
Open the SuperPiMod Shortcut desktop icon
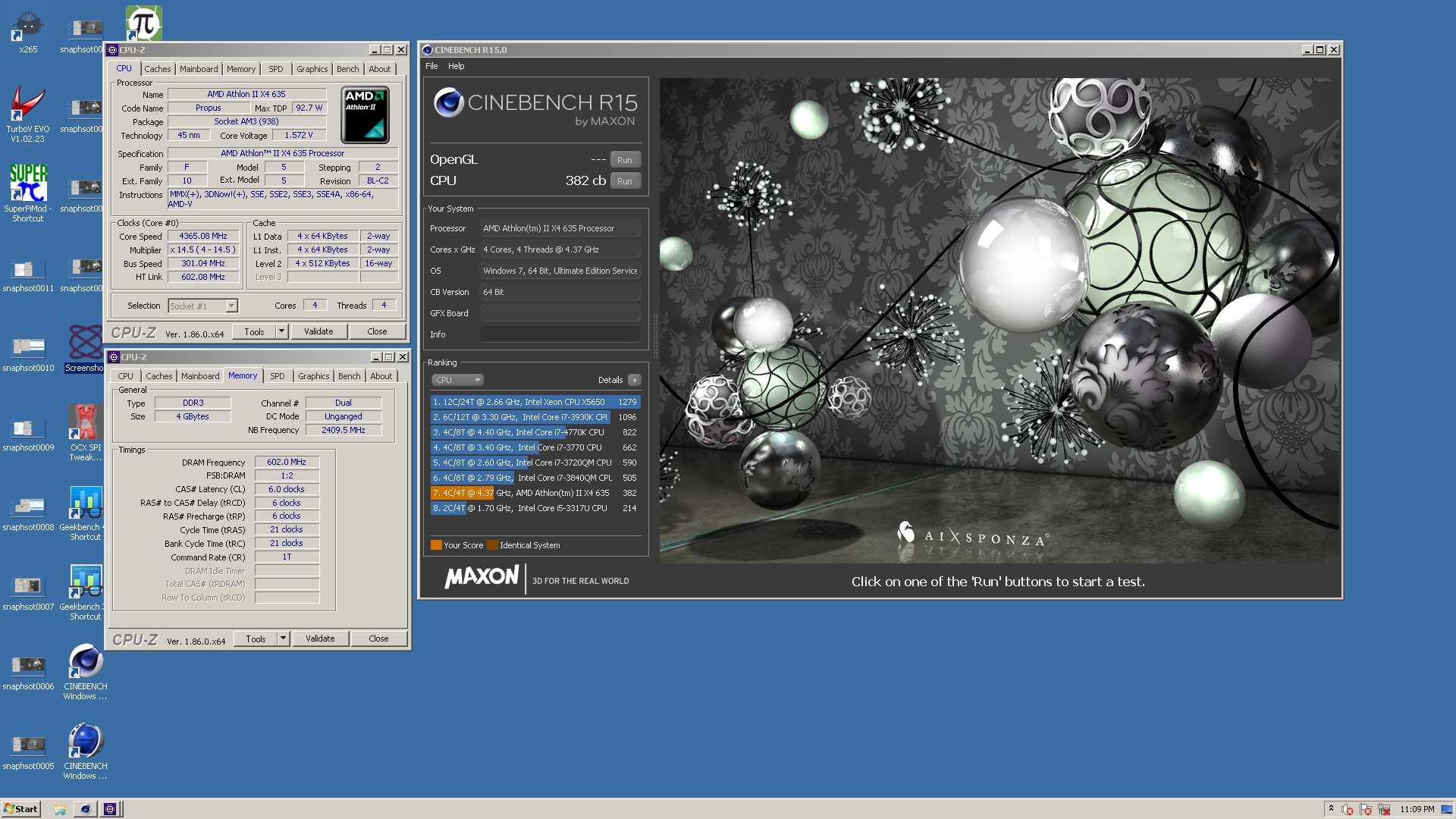coord(28,193)
